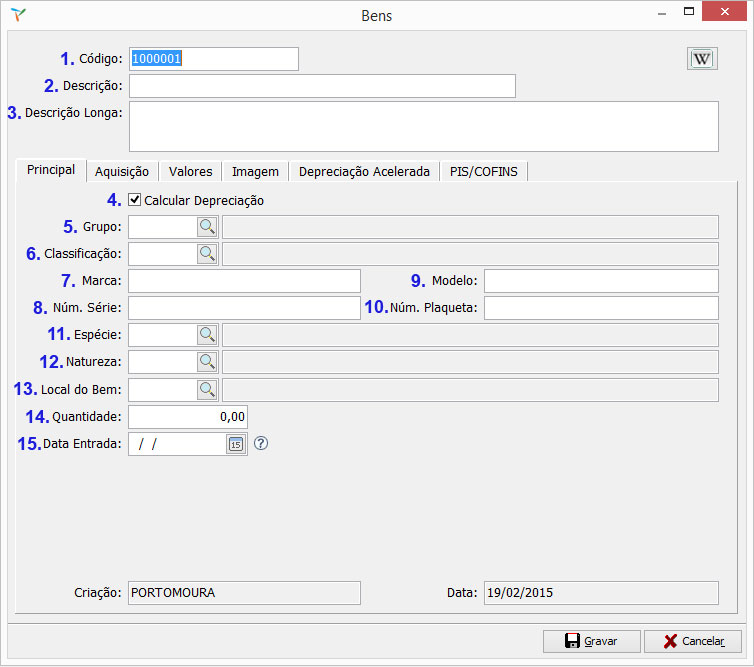Open Espécie lookup magnifier
Image resolution: width=754 pixels, height=667 pixels.
point(207,335)
